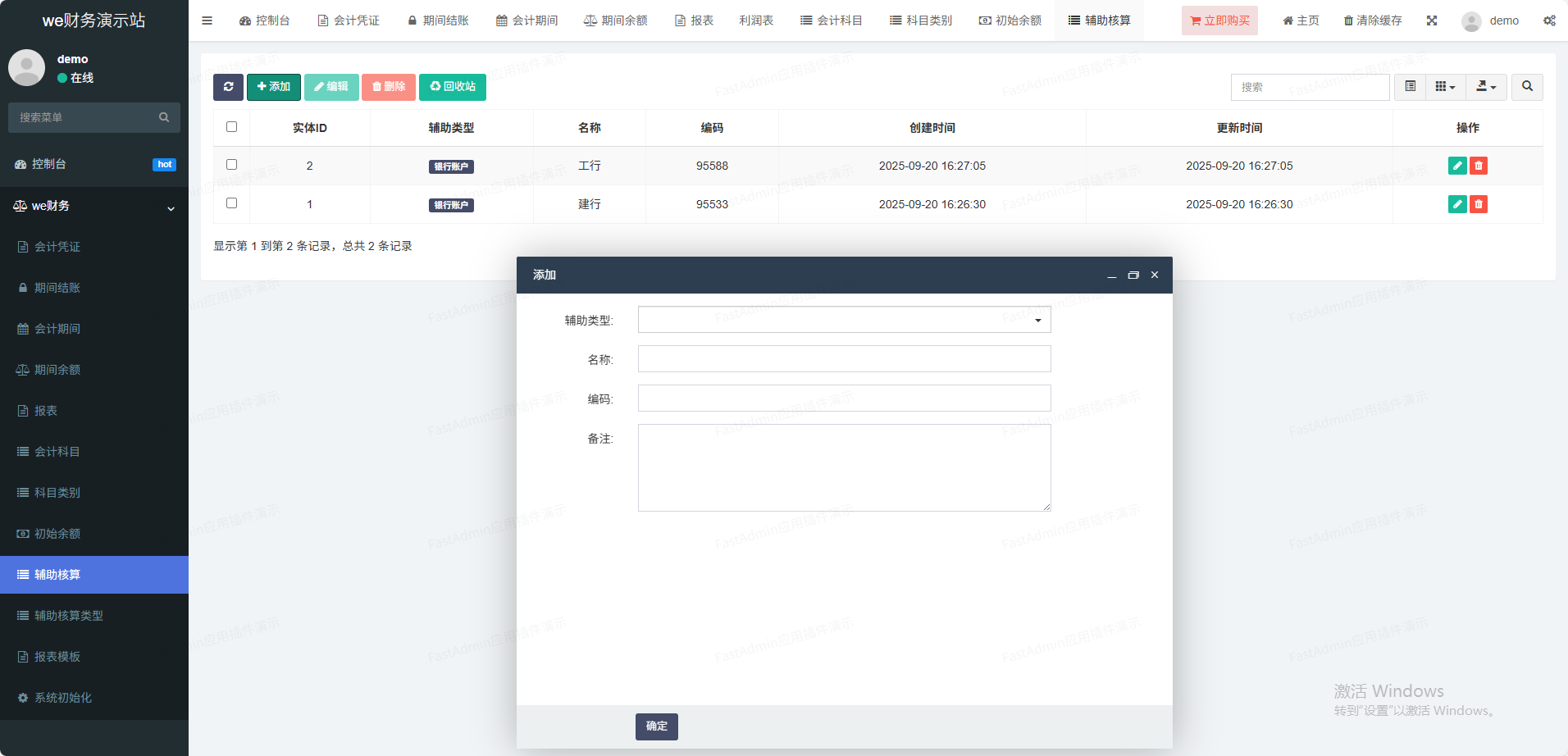Collapse sidebar with the hamburger icon
Viewport: 1568px width, 756px height.
pyautogui.click(x=207, y=20)
